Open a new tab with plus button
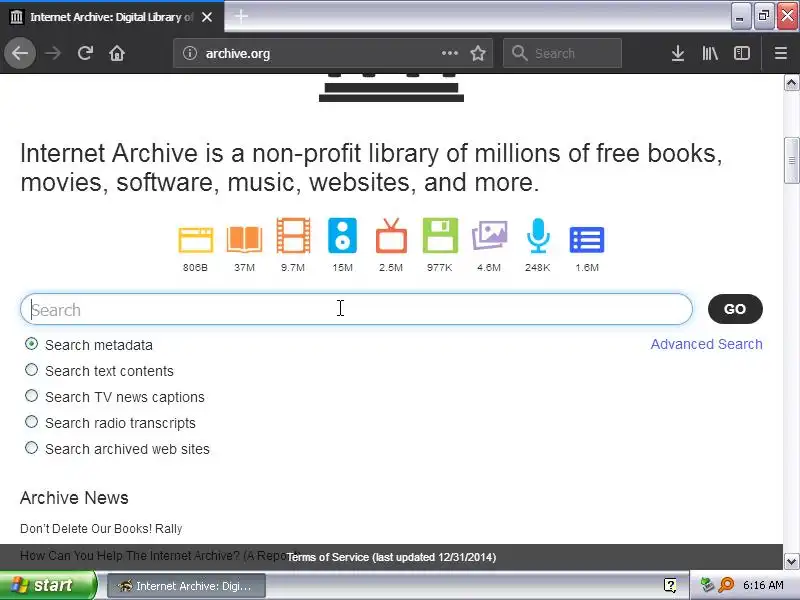Viewport: 800px width, 600px height. pos(241,16)
